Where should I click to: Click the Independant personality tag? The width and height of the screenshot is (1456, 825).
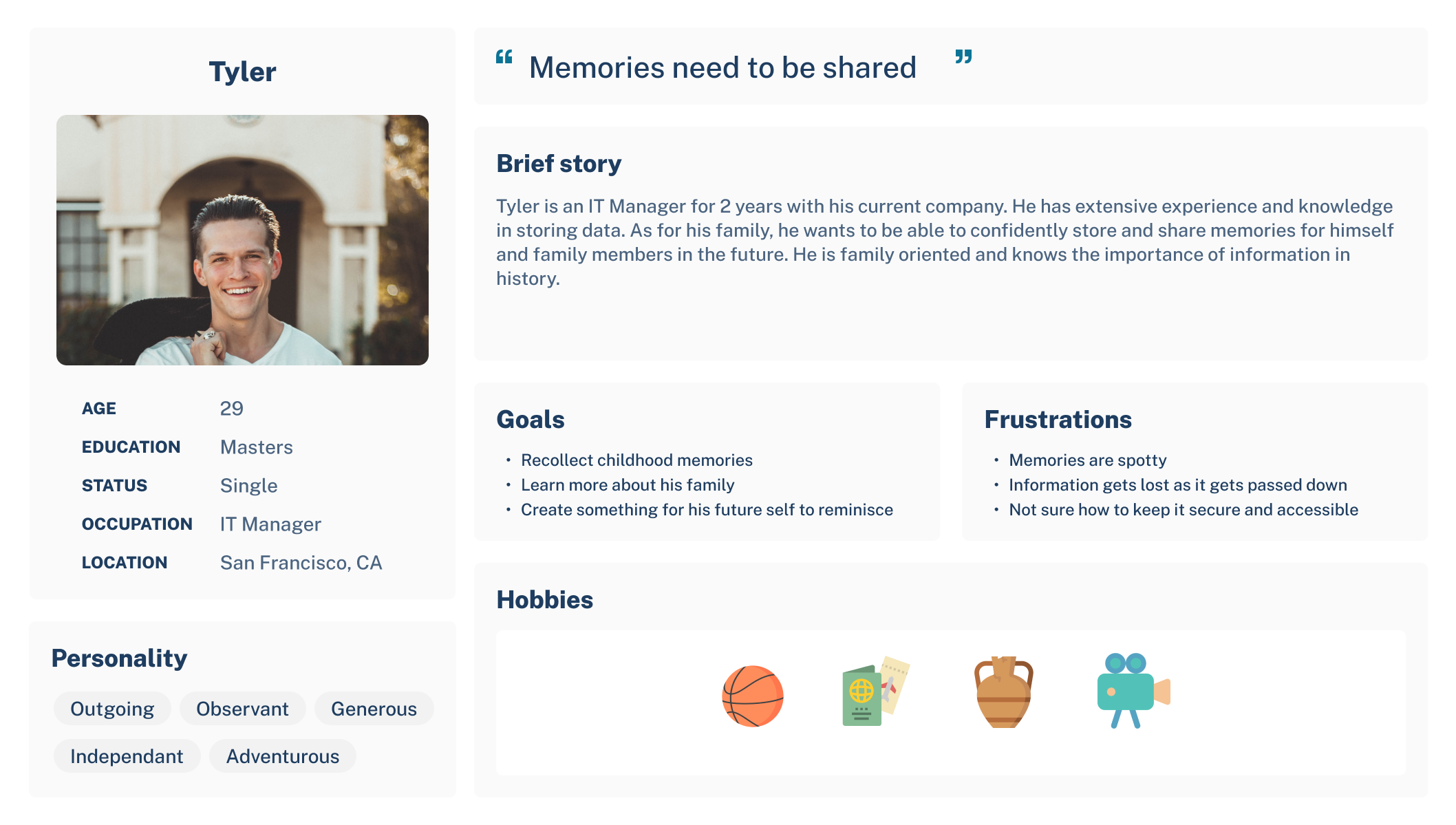tap(127, 756)
